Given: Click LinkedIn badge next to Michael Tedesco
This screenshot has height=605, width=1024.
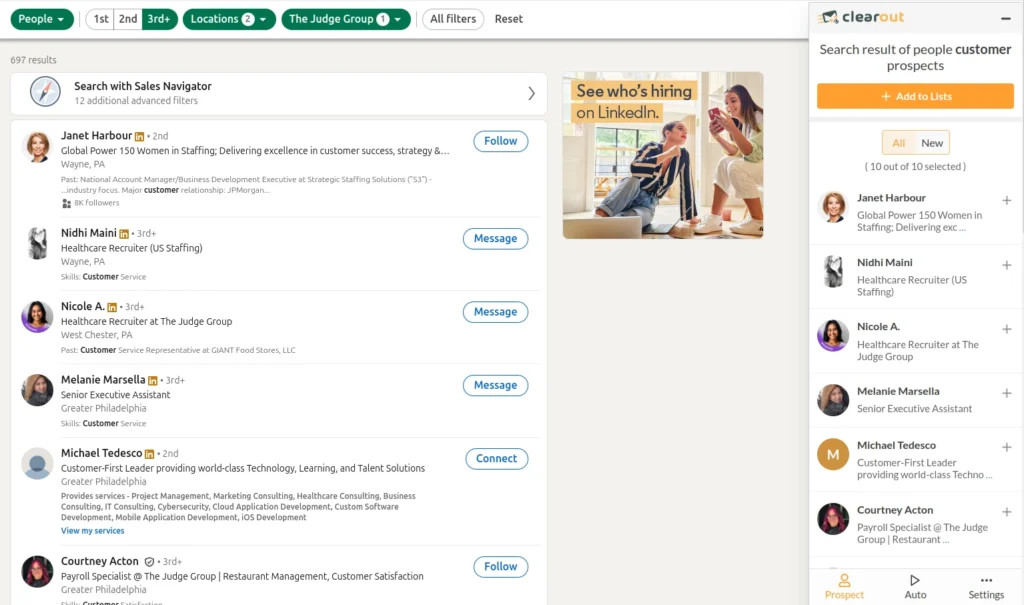Looking at the screenshot, I should pyautogui.click(x=149, y=454).
